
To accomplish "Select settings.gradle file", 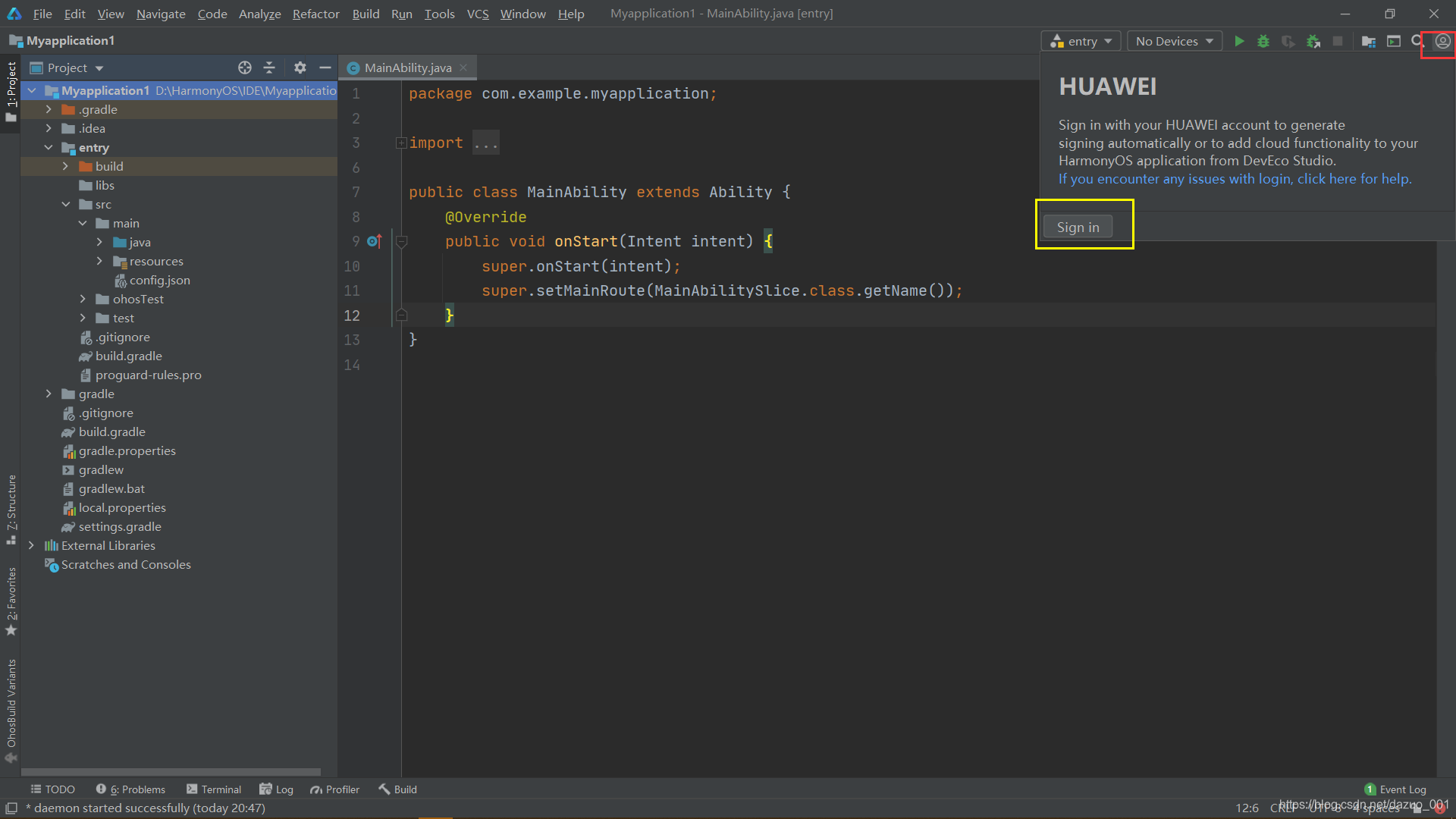I will (120, 526).
